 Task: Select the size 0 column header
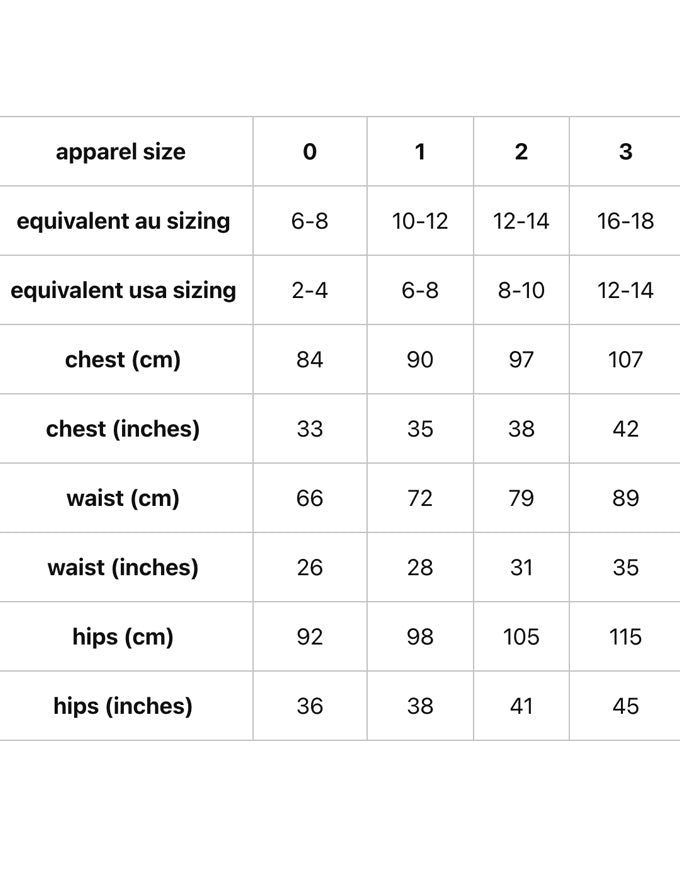310,152
